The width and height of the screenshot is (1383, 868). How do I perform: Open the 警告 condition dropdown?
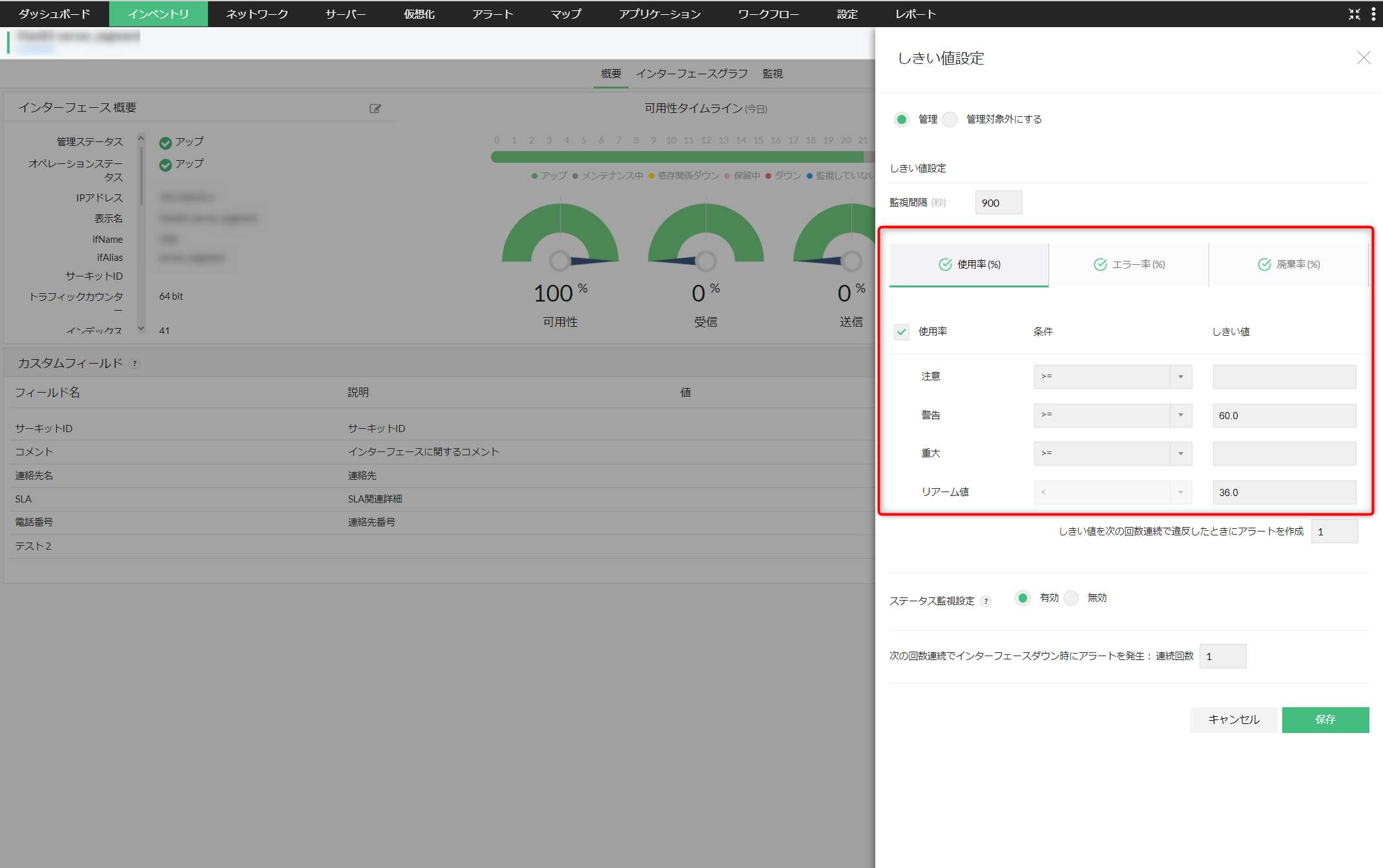[1112, 415]
